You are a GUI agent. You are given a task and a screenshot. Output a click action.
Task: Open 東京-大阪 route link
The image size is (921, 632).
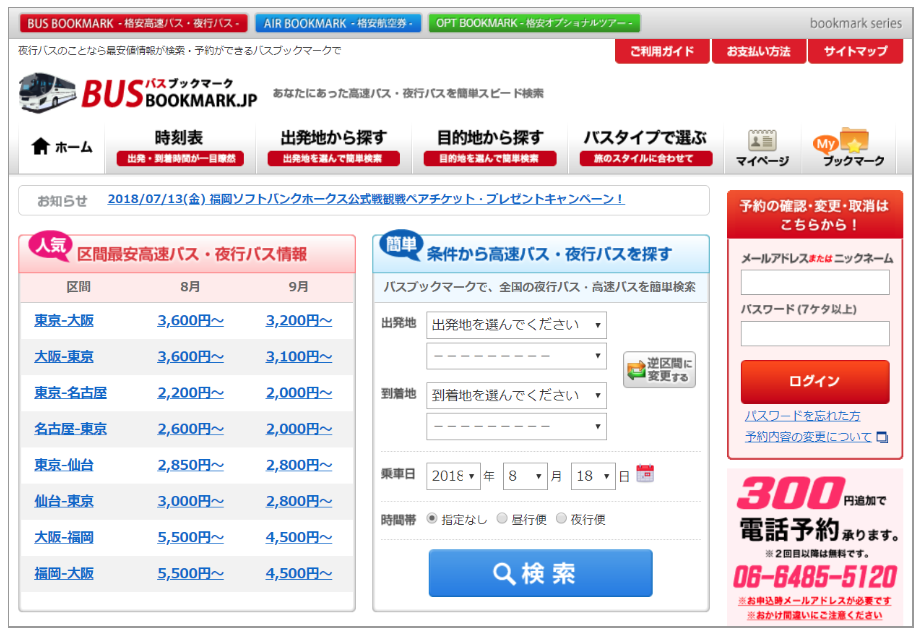pyautogui.click(x=64, y=321)
